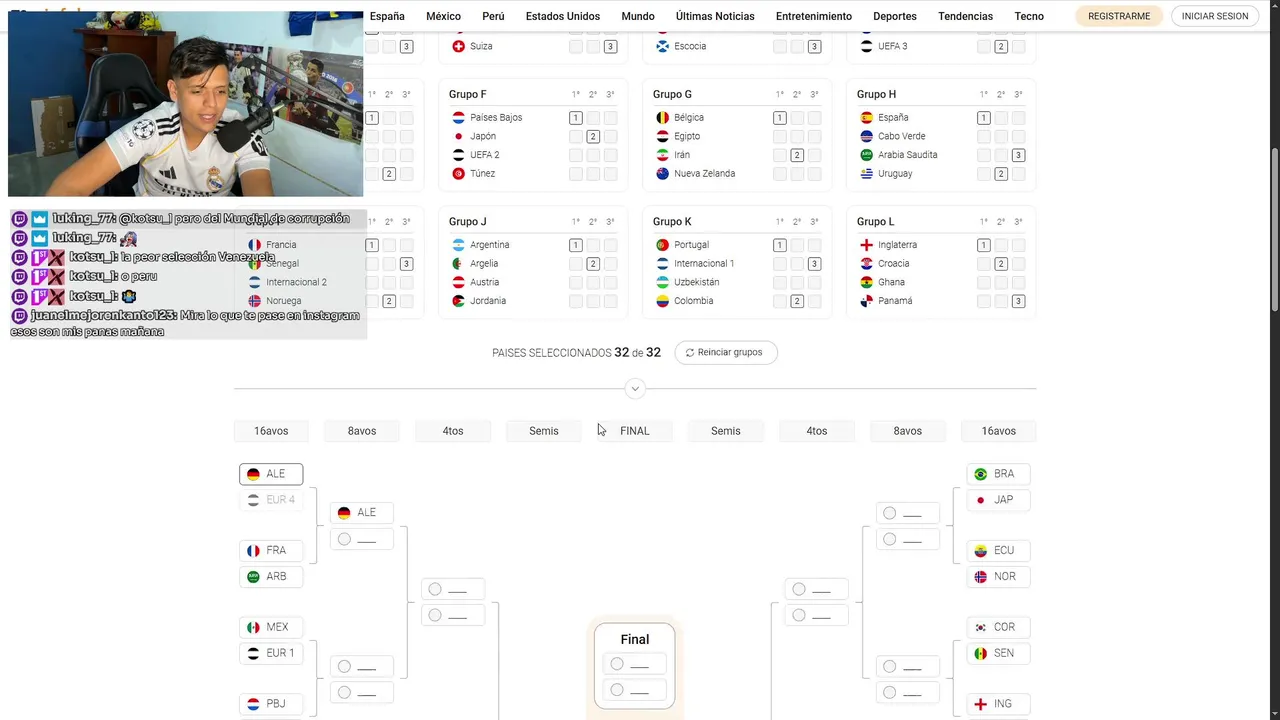Mark Egipto as 1st in Grupo G
The height and width of the screenshot is (720, 1280).
[779, 136]
